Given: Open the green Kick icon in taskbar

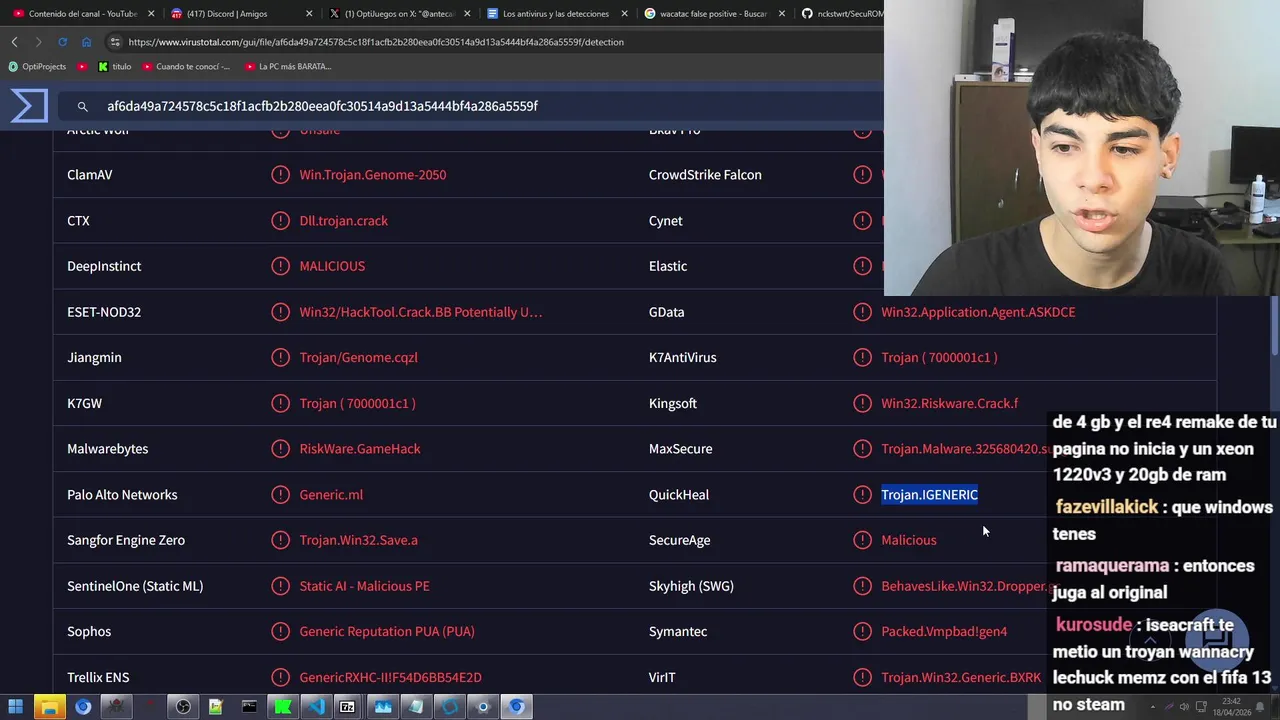Looking at the screenshot, I should point(283,707).
